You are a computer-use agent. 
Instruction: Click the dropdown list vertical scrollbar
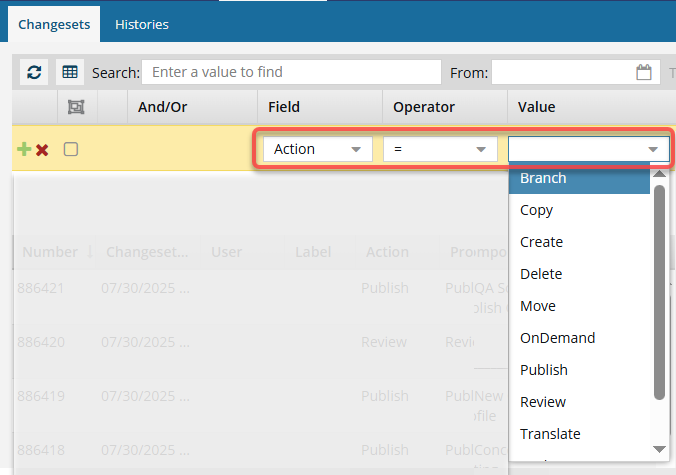[659, 290]
